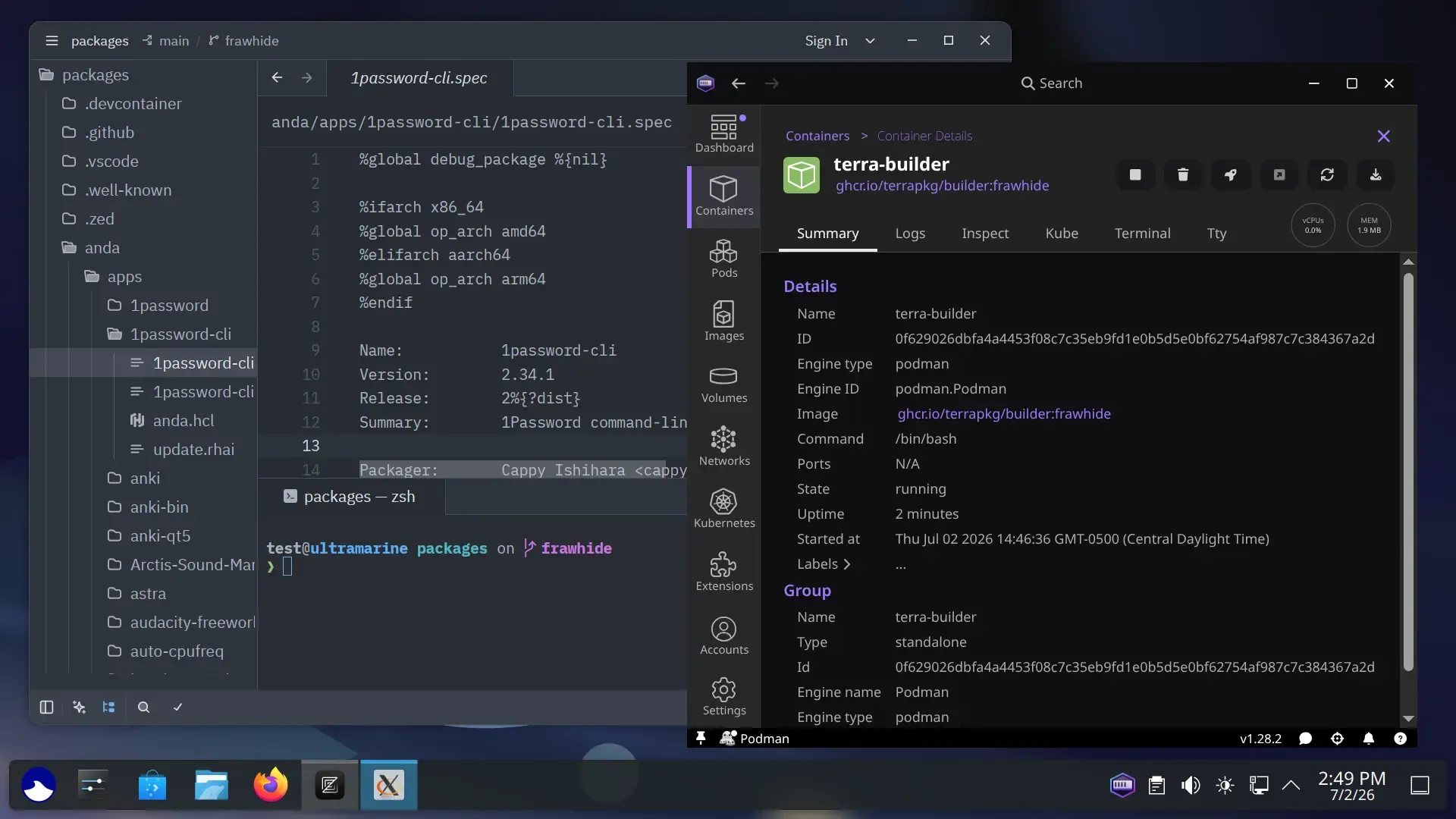Click the volume icon in system tray
The image size is (1456, 819).
click(x=1191, y=785)
